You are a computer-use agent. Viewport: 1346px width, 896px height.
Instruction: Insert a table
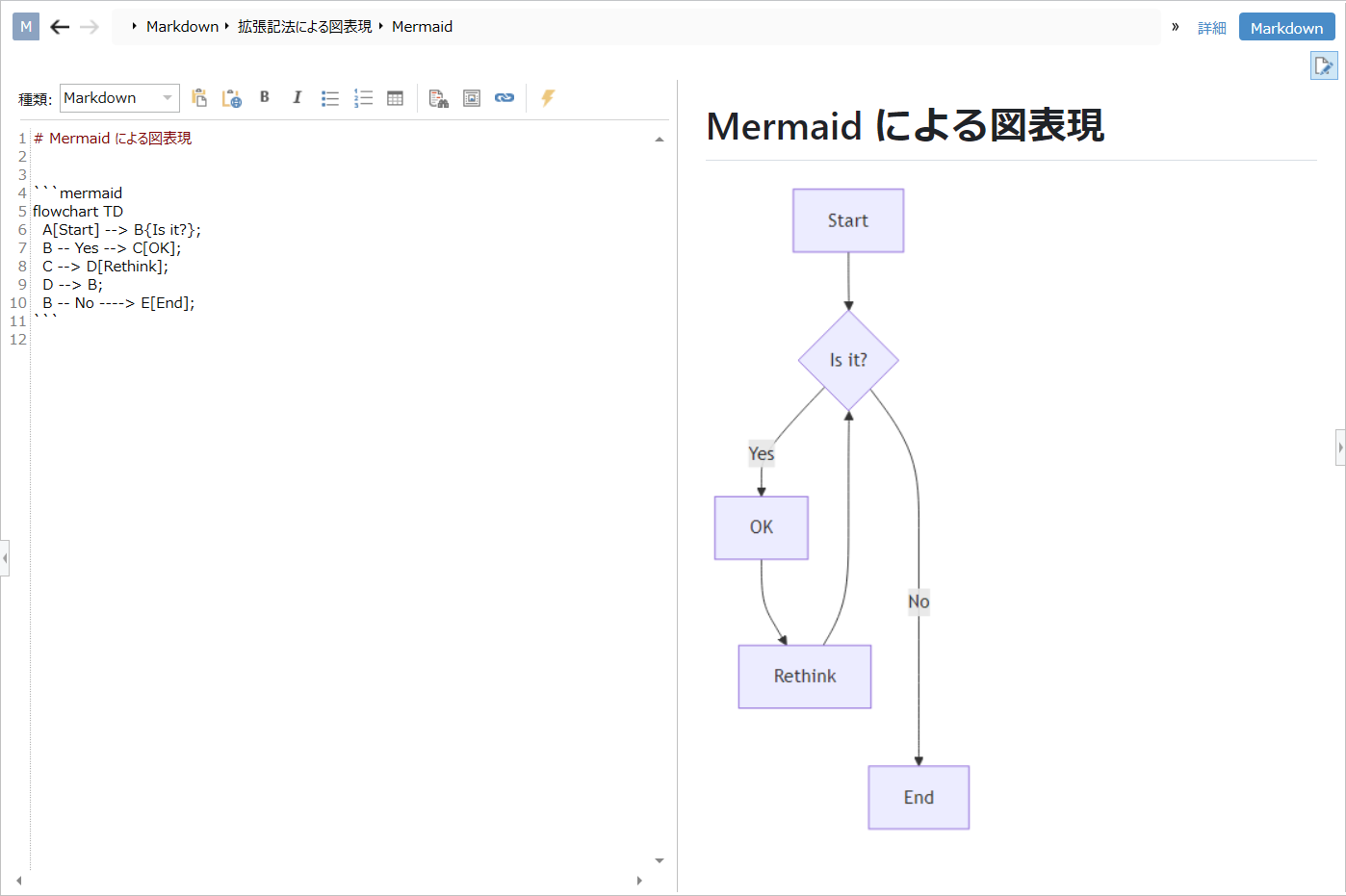395,98
